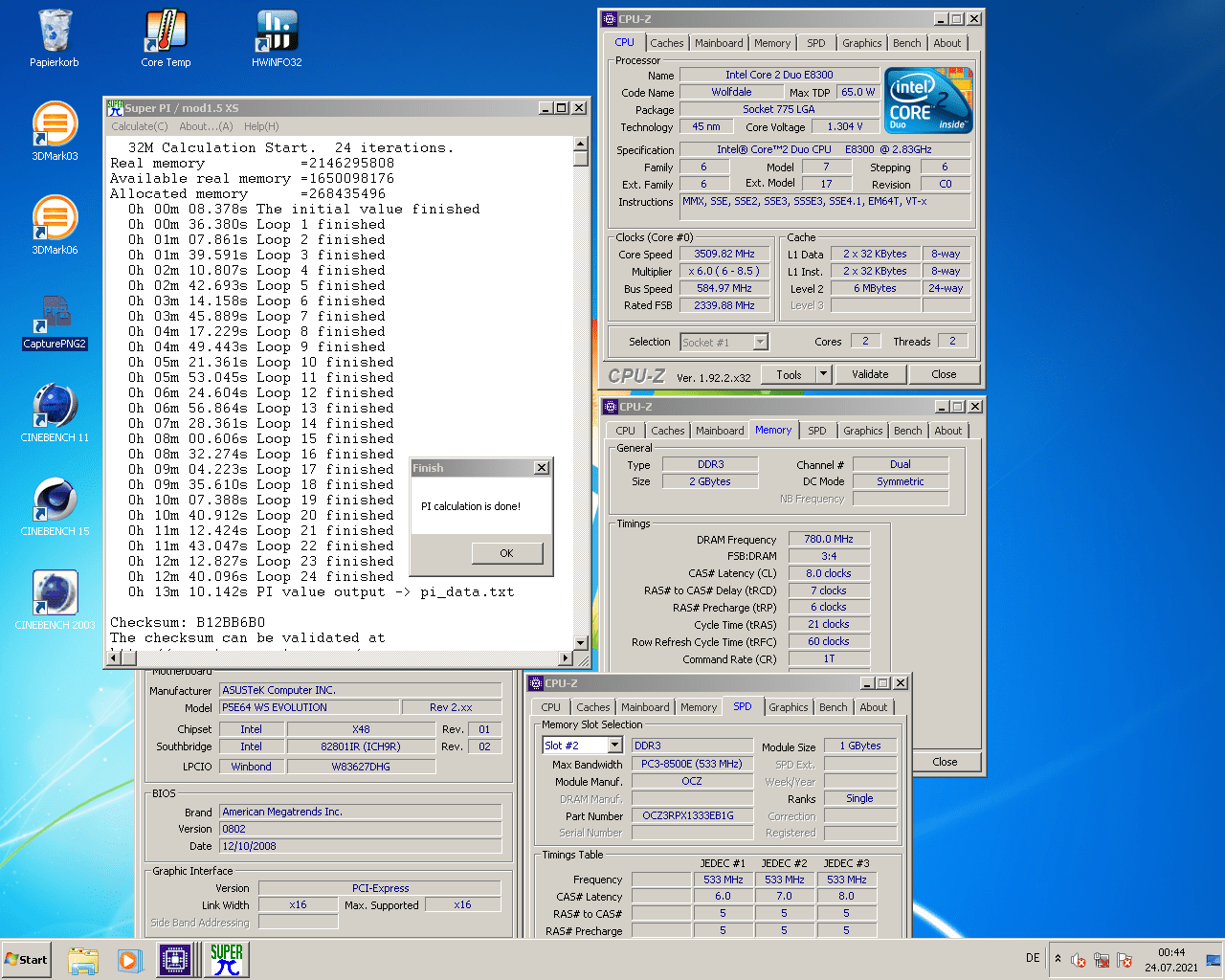The image size is (1225, 980).
Task: Open the Calculate(C) menu in Super PI
Action: (x=139, y=126)
